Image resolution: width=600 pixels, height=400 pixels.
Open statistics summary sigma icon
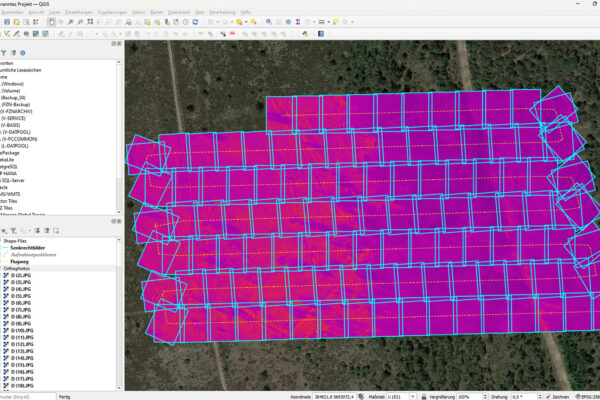[298, 22]
